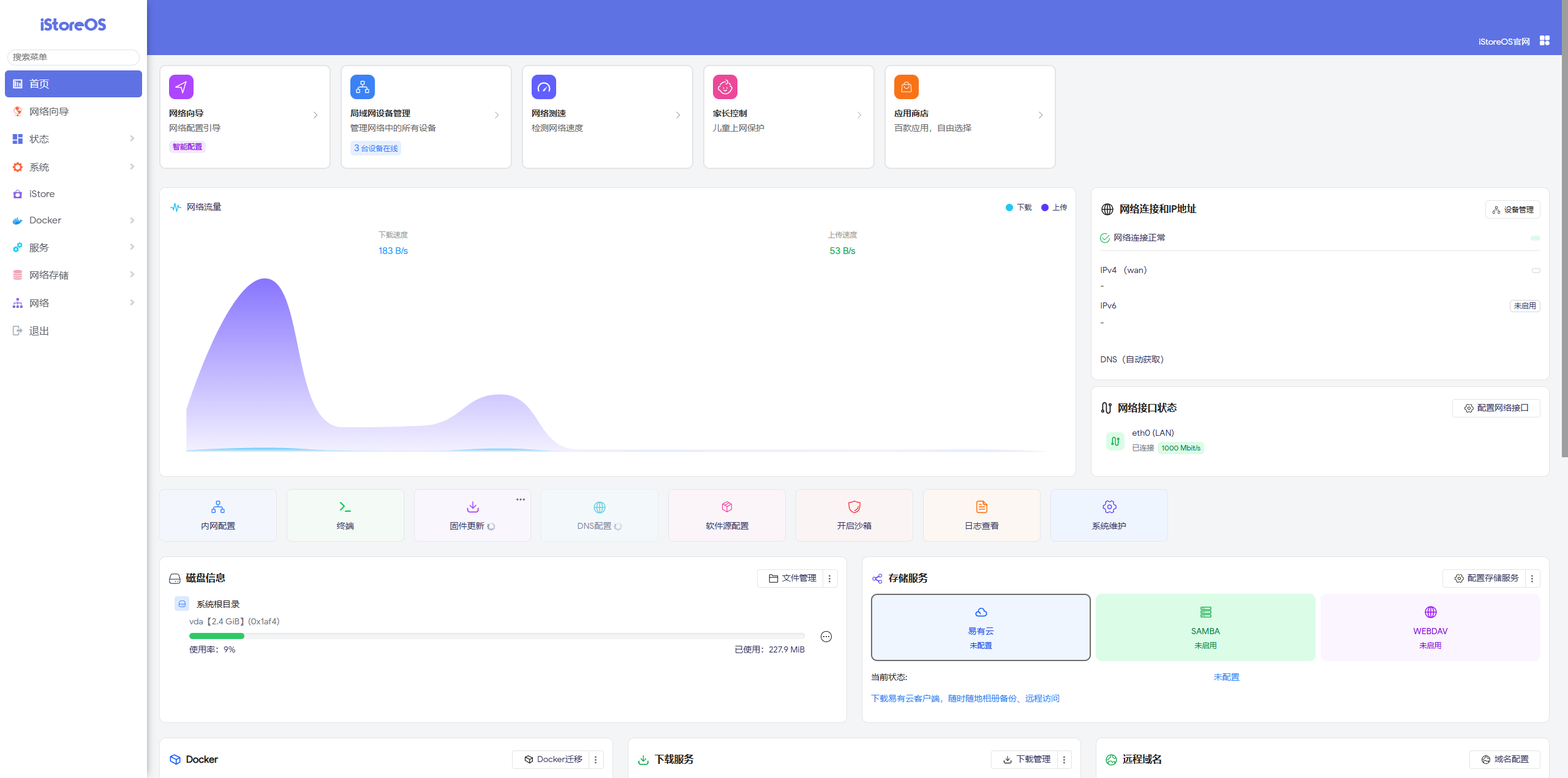Viewport: 1568px width, 778px height.
Task: Open the more options menu beside 文件管理
Action: pos(830,578)
